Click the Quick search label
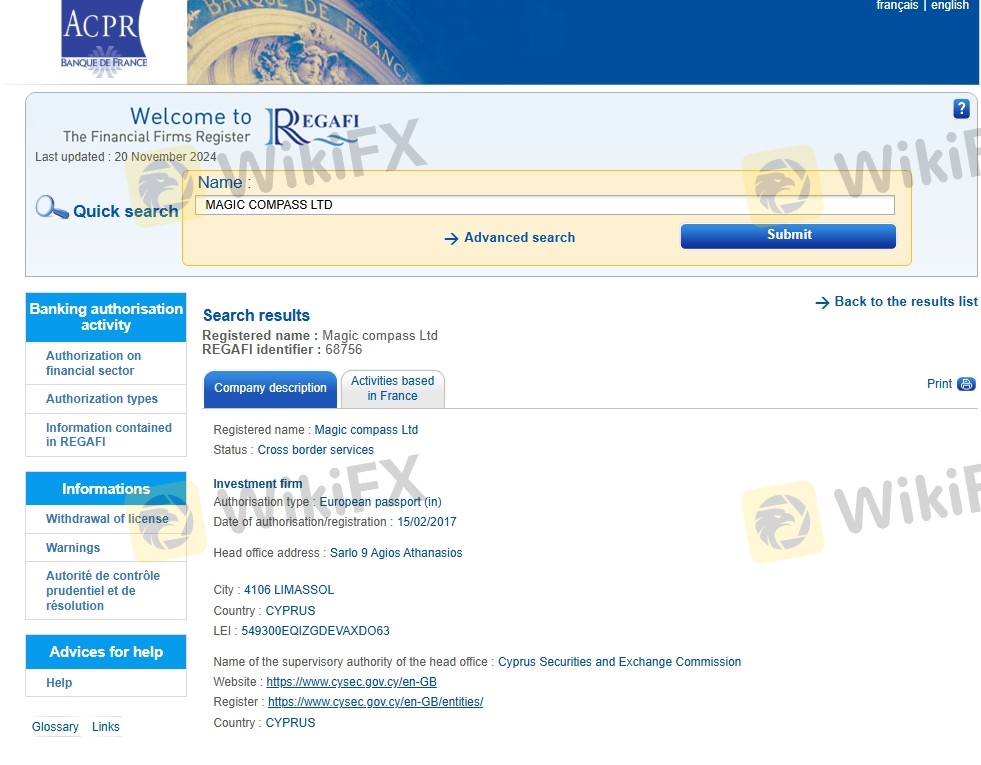The width and height of the screenshot is (981, 765). (x=126, y=211)
